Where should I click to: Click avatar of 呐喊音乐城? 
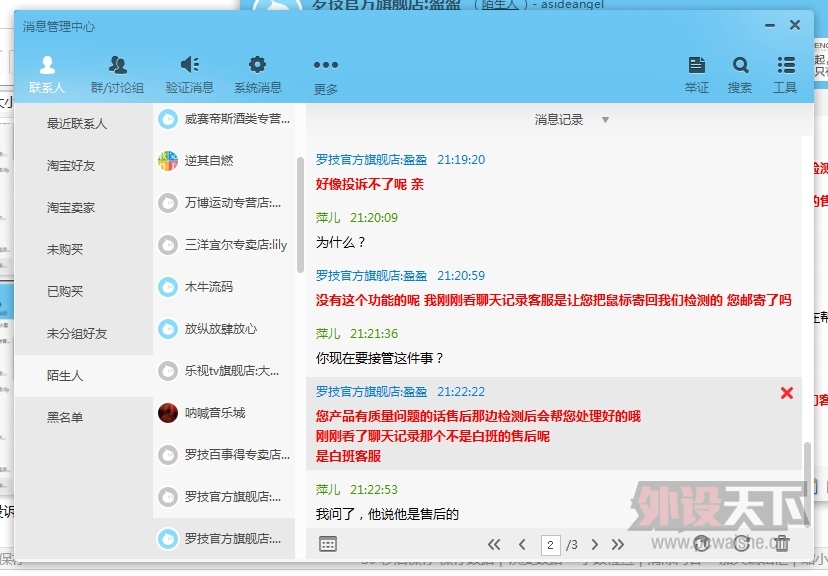coord(168,413)
